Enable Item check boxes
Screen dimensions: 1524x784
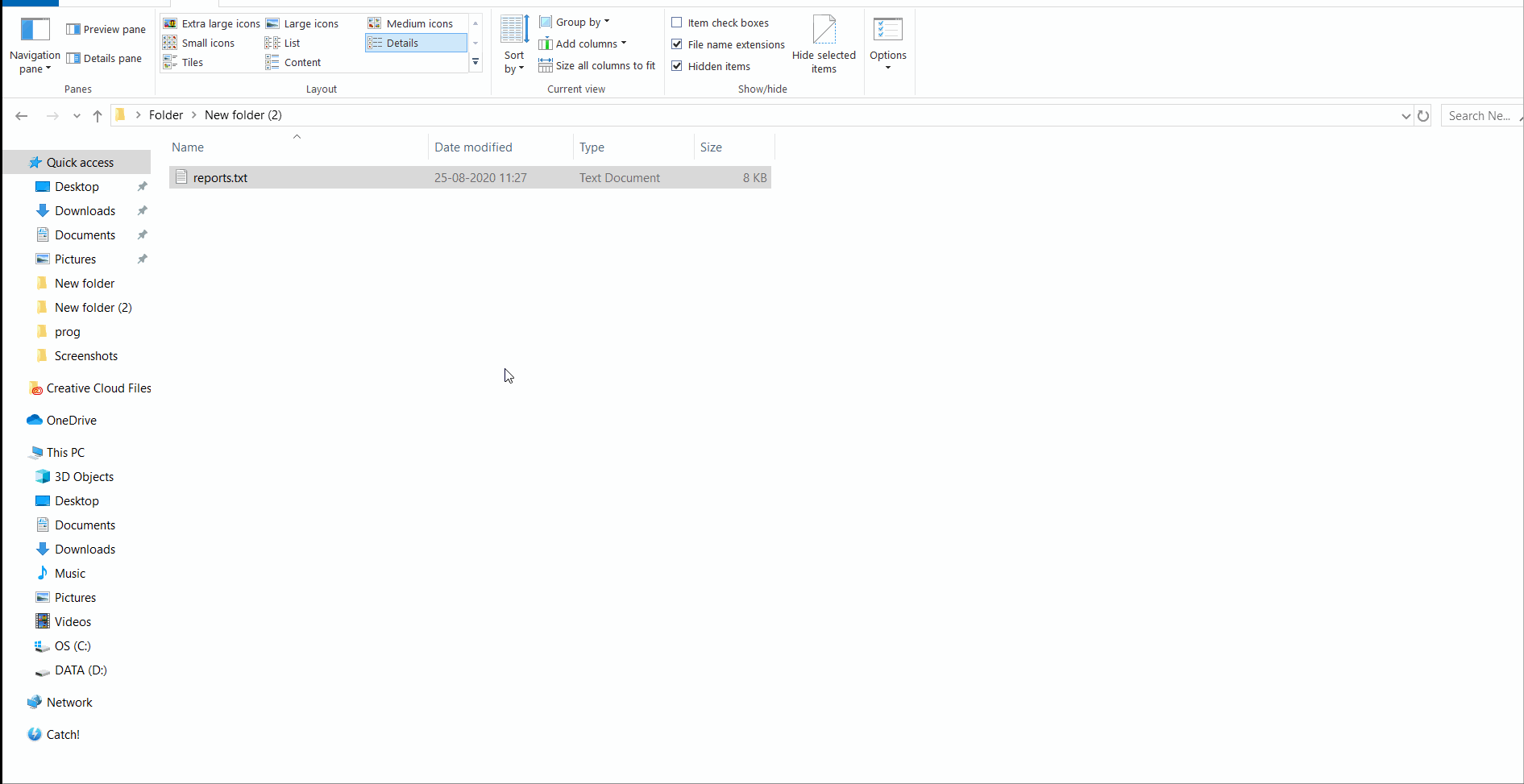[720, 23]
